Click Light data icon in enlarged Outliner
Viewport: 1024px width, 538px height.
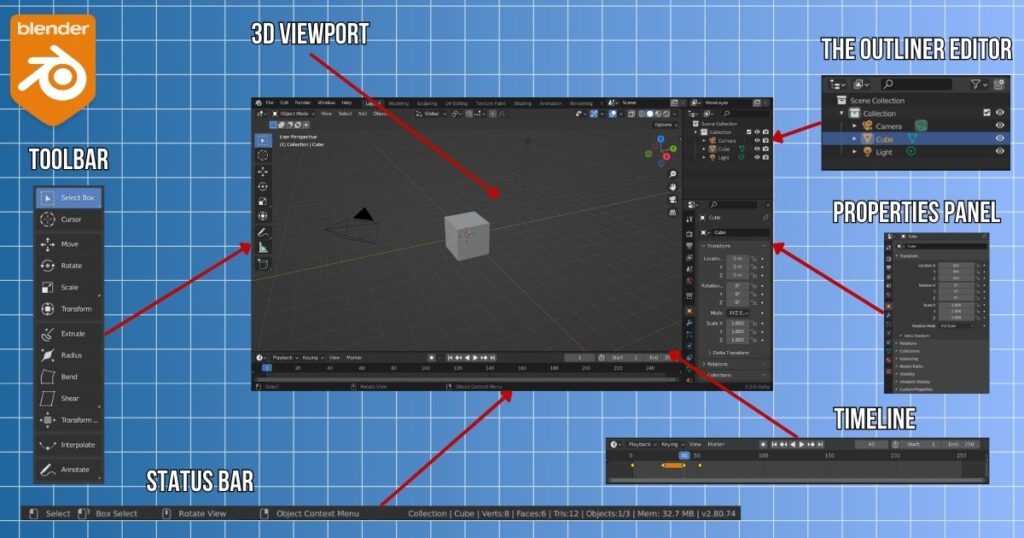pos(910,151)
